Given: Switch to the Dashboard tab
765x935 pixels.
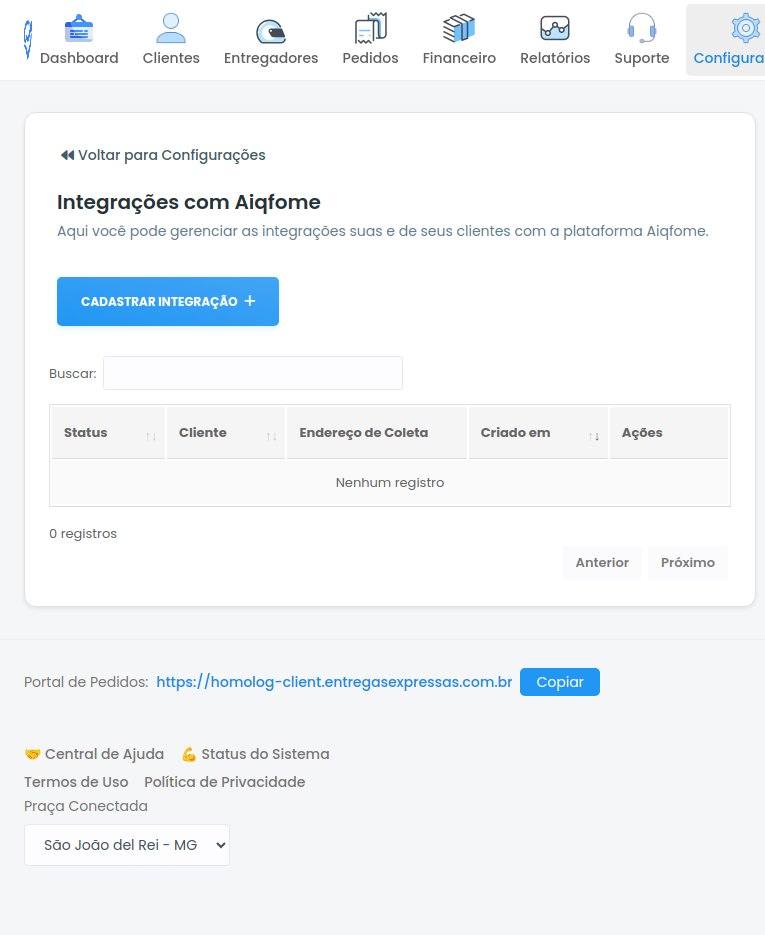Looking at the screenshot, I should tap(80, 38).
